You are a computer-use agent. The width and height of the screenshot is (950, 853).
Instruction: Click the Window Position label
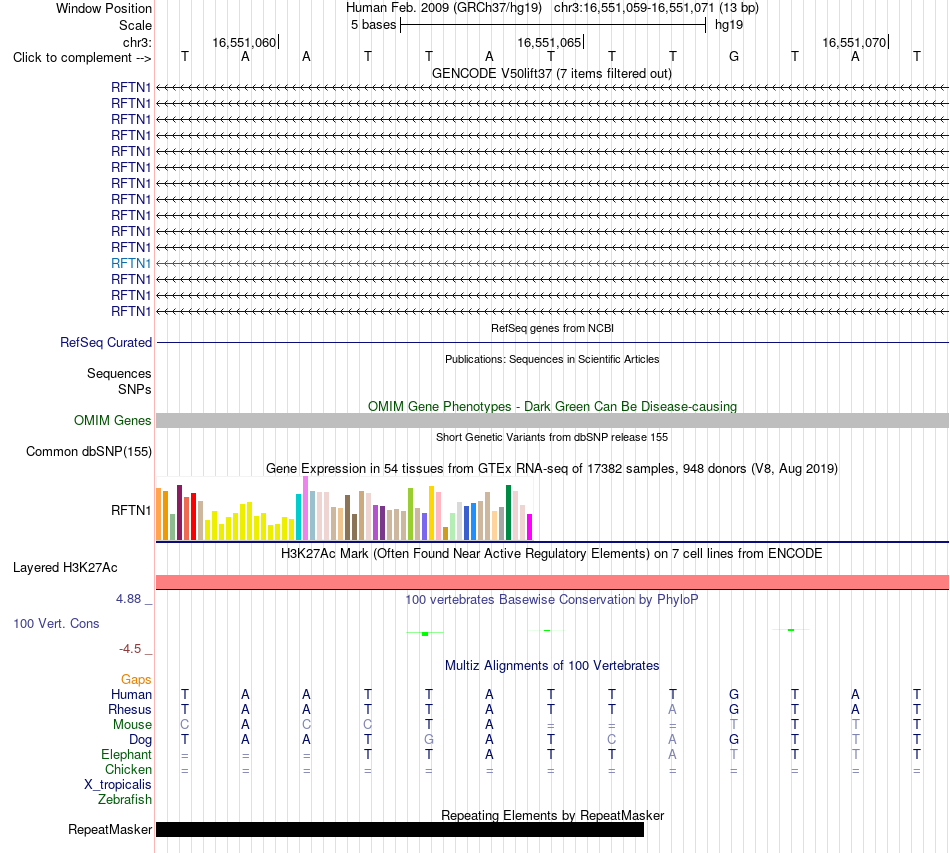(x=104, y=8)
